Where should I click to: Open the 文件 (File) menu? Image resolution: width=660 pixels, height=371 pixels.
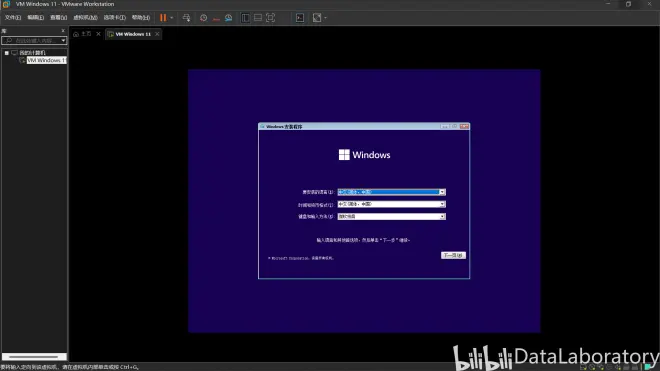coord(13,18)
